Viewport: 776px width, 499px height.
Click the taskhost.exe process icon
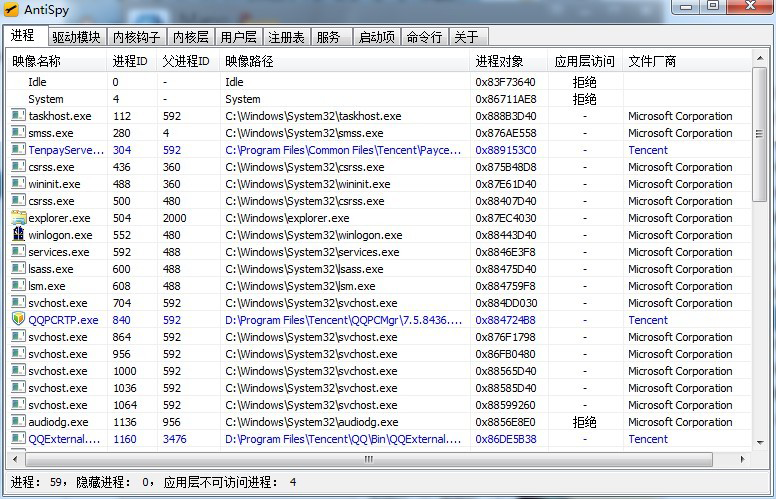tap(18, 116)
